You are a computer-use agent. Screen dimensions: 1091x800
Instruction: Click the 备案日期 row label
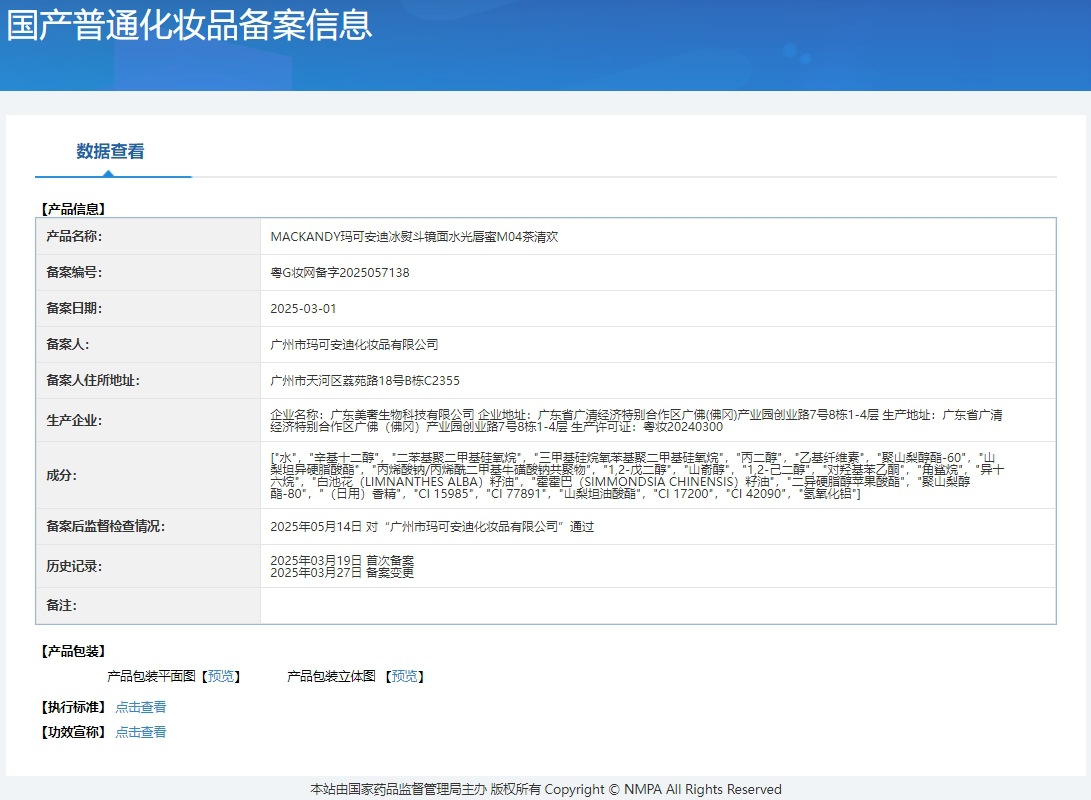(x=74, y=309)
